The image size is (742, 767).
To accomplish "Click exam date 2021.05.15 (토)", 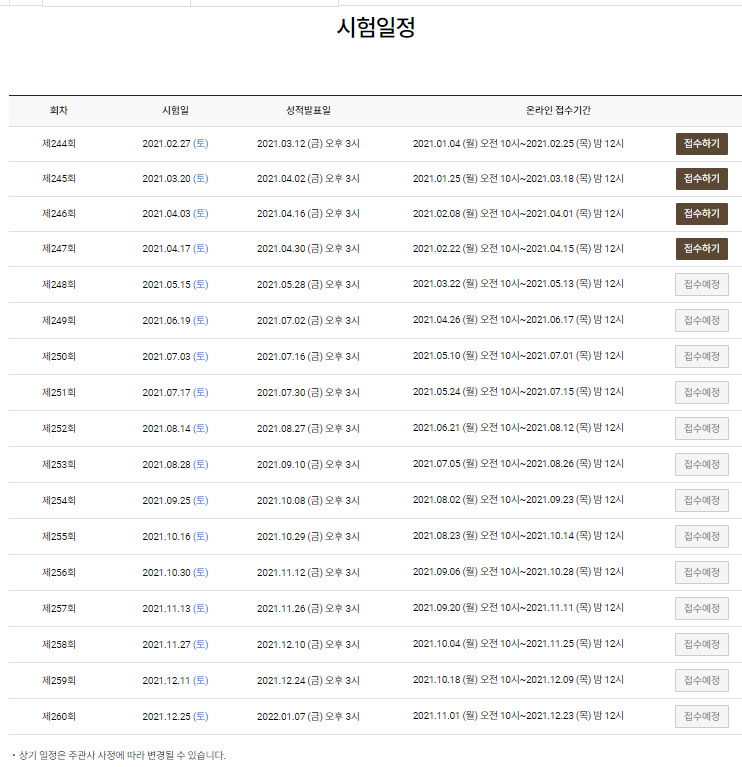I will 175,284.
